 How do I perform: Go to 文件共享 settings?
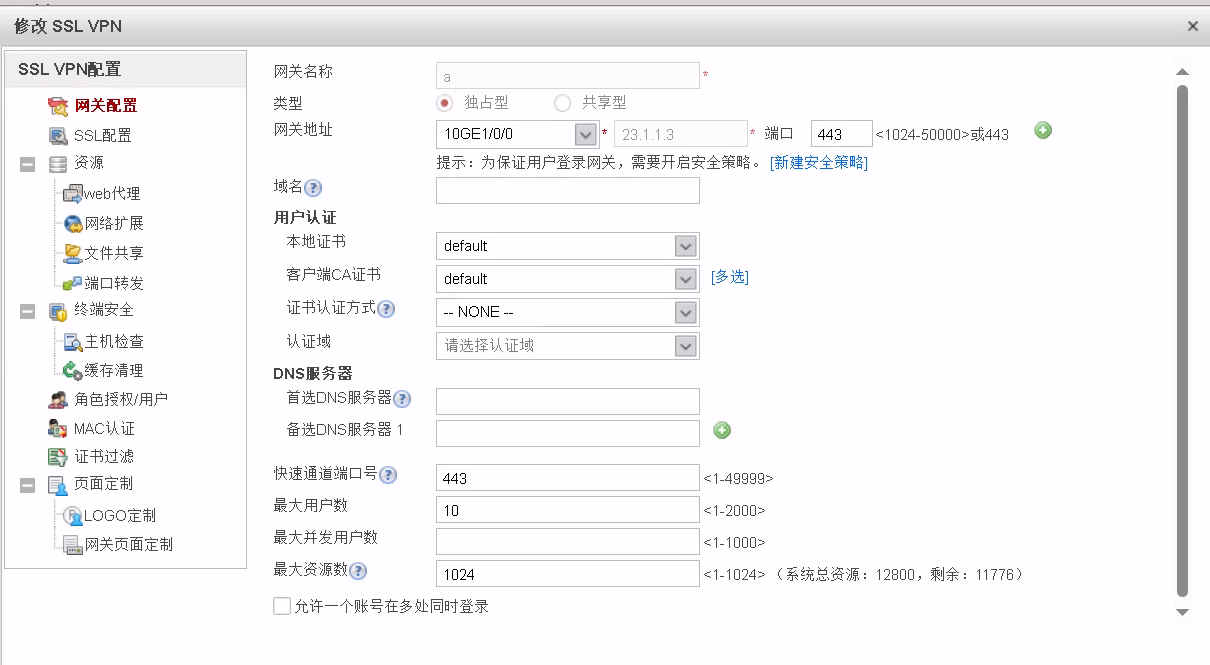tap(114, 253)
